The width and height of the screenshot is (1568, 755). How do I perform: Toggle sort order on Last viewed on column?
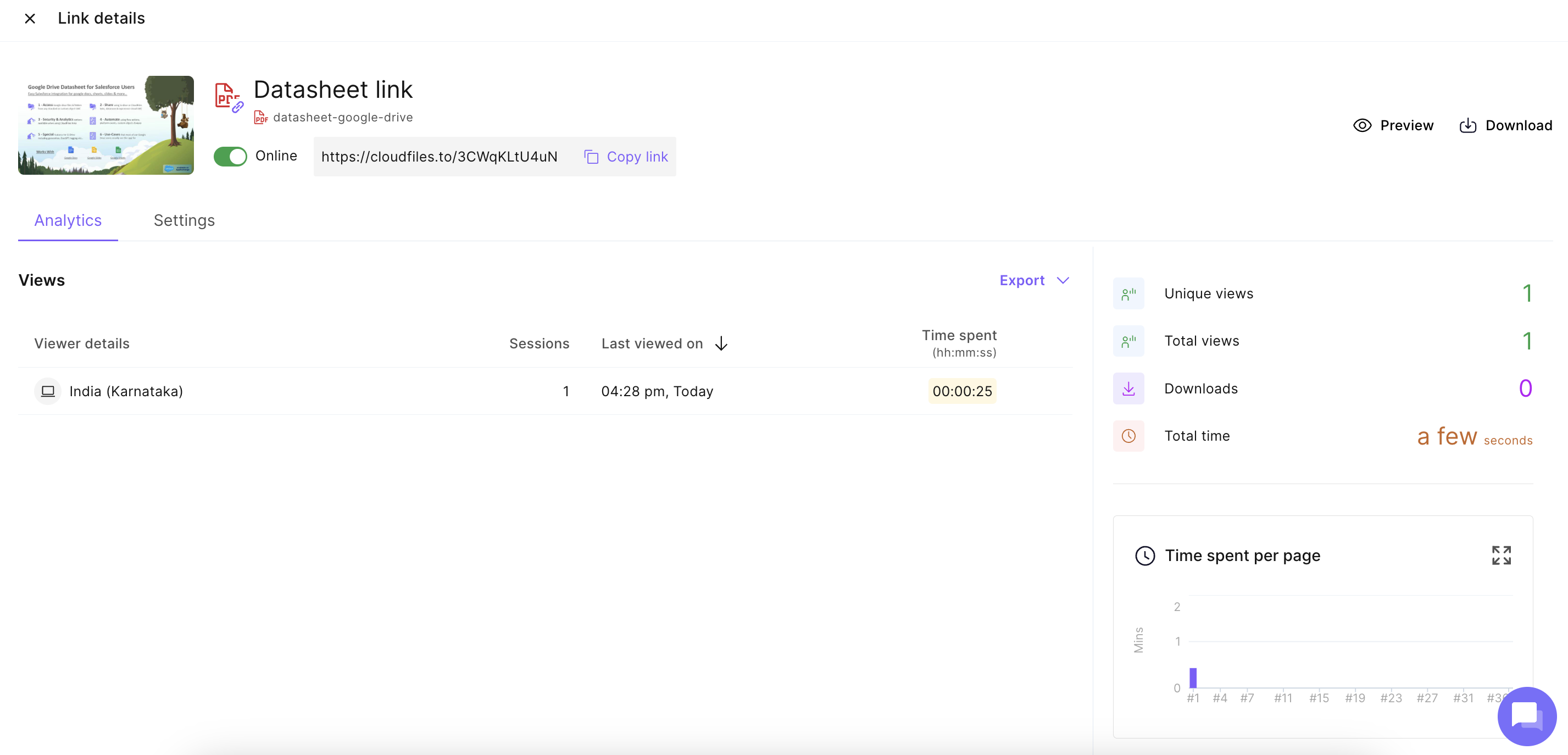click(721, 343)
